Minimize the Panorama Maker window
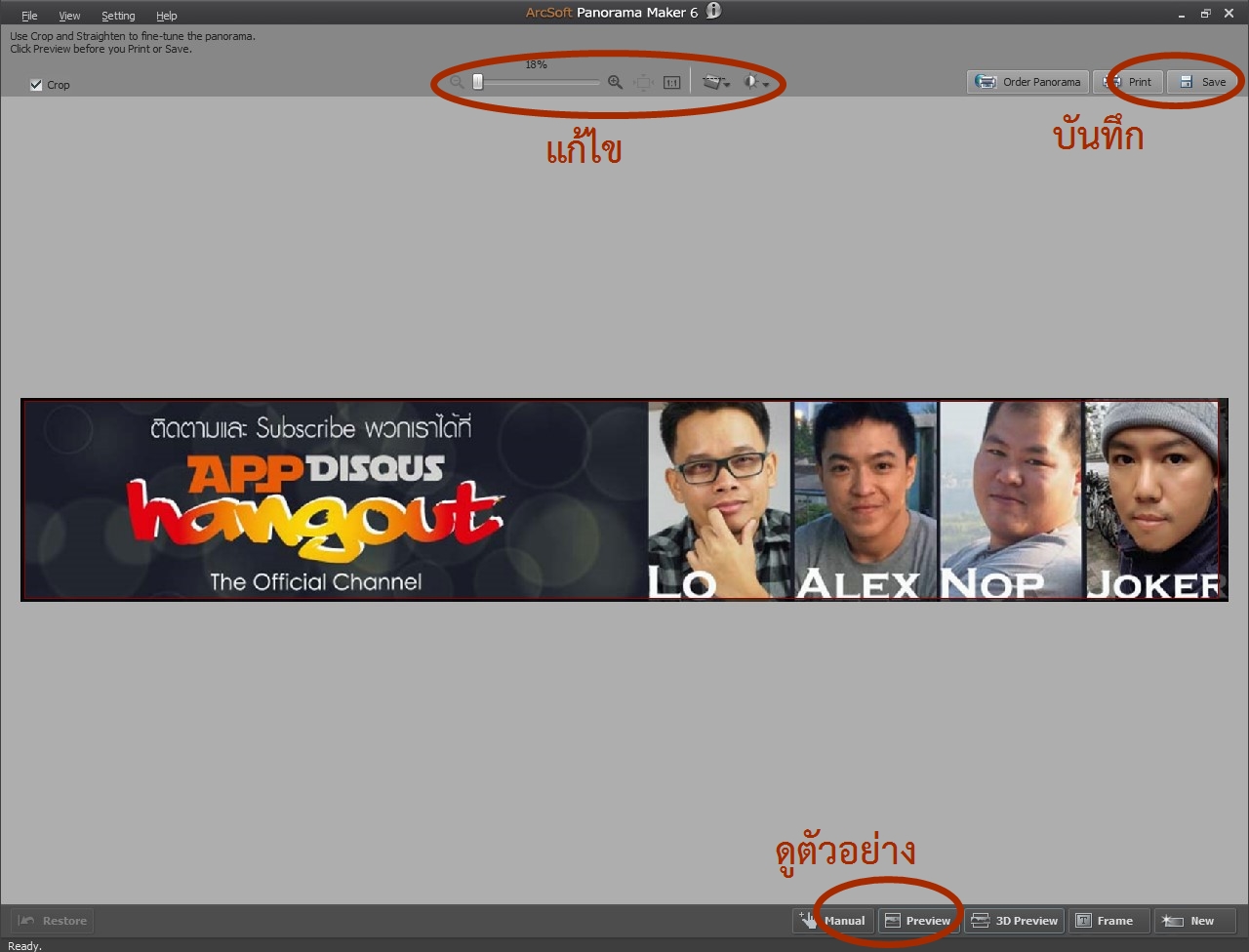This screenshot has height=952, width=1249. tap(1181, 14)
